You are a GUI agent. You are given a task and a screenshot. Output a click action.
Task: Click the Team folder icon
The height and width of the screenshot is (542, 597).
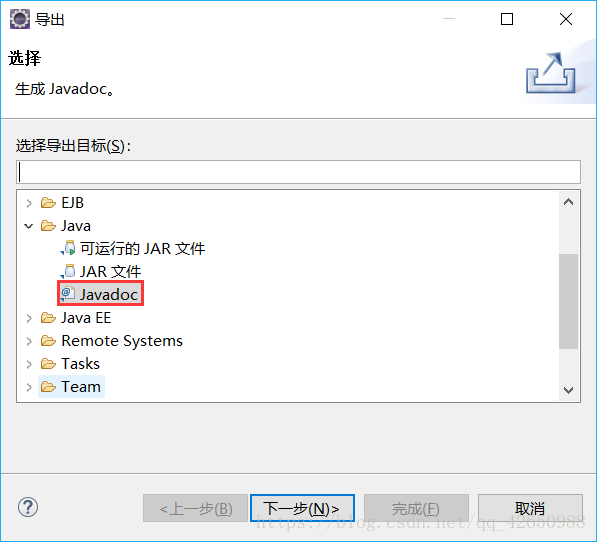click(48, 387)
